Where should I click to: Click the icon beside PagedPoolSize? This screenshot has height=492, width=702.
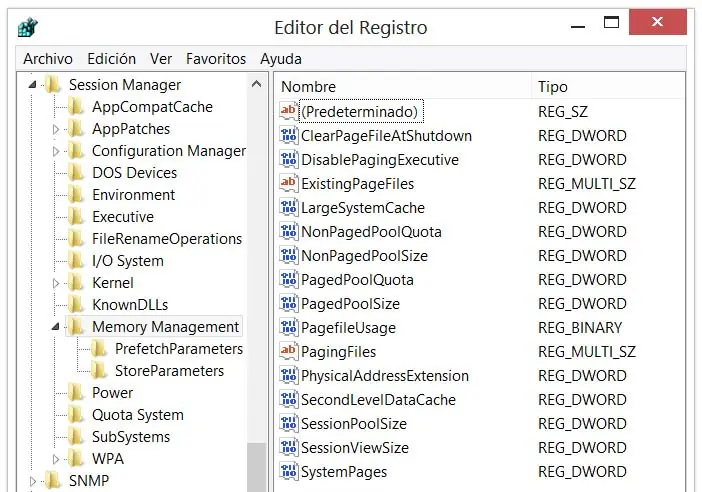click(289, 303)
